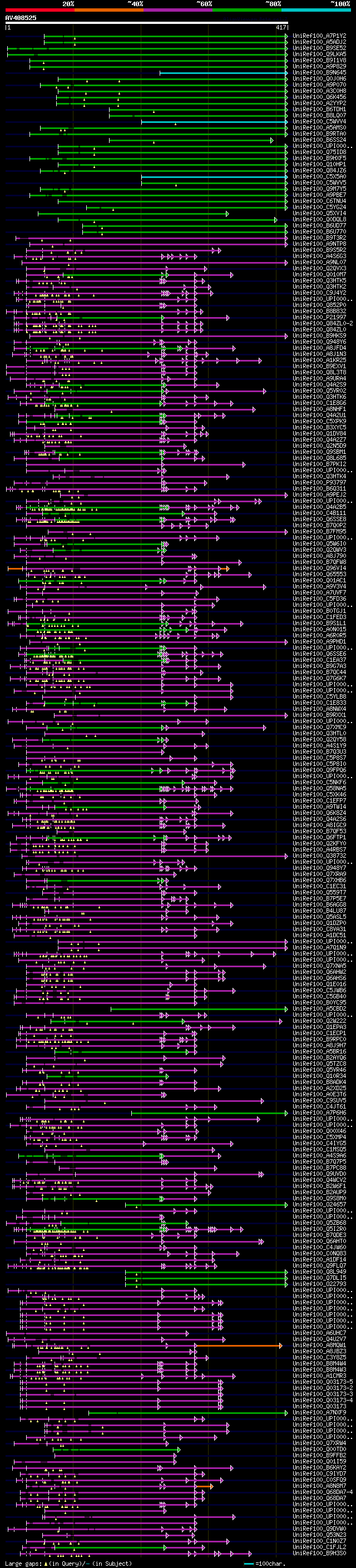
Task: Click label UniRef100_Q03173-5
Action: 323,1382
